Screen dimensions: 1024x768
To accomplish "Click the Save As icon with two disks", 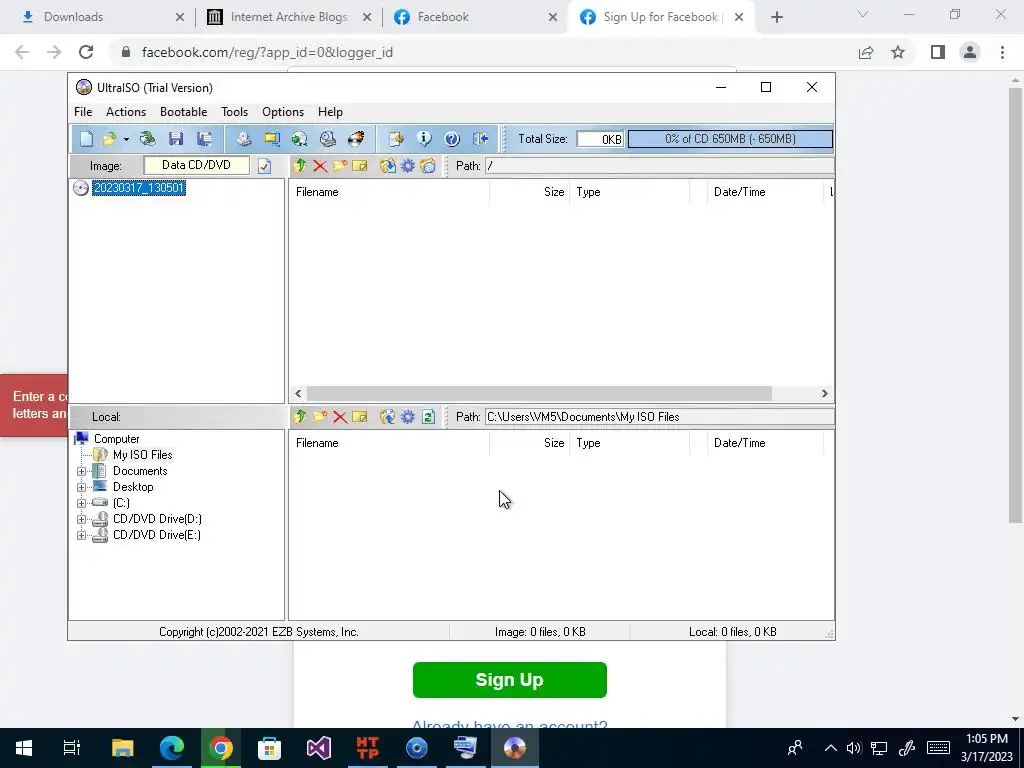I will pyautogui.click(x=204, y=138).
